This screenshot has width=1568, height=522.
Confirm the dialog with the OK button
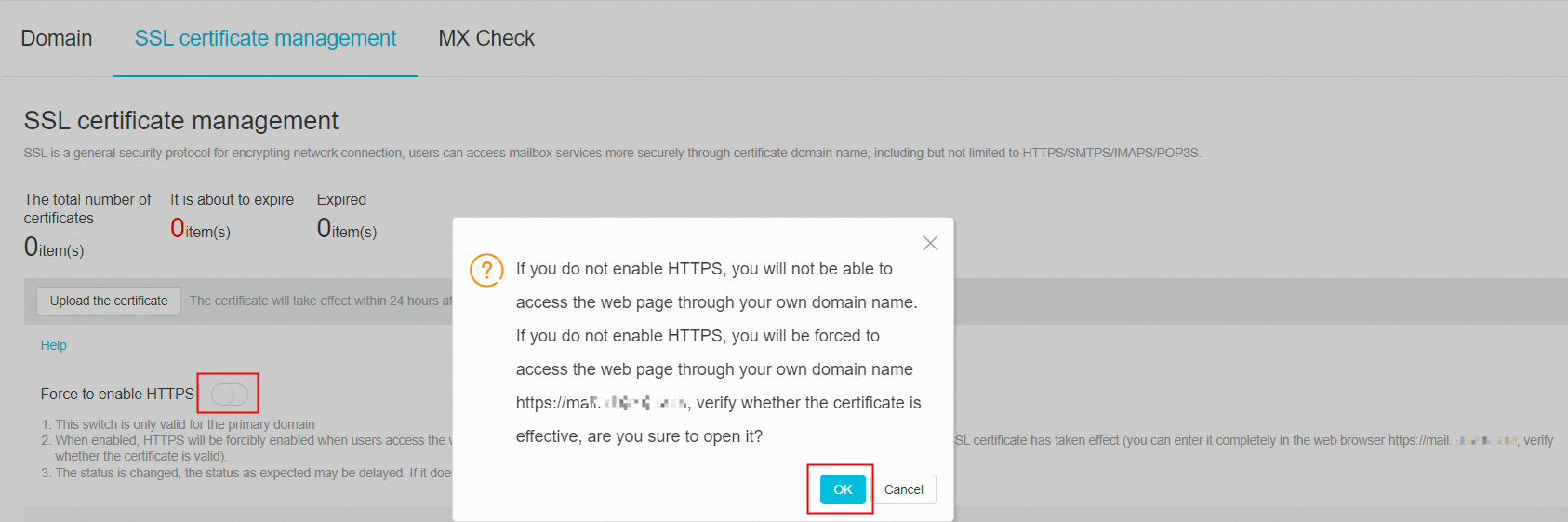pos(843,489)
